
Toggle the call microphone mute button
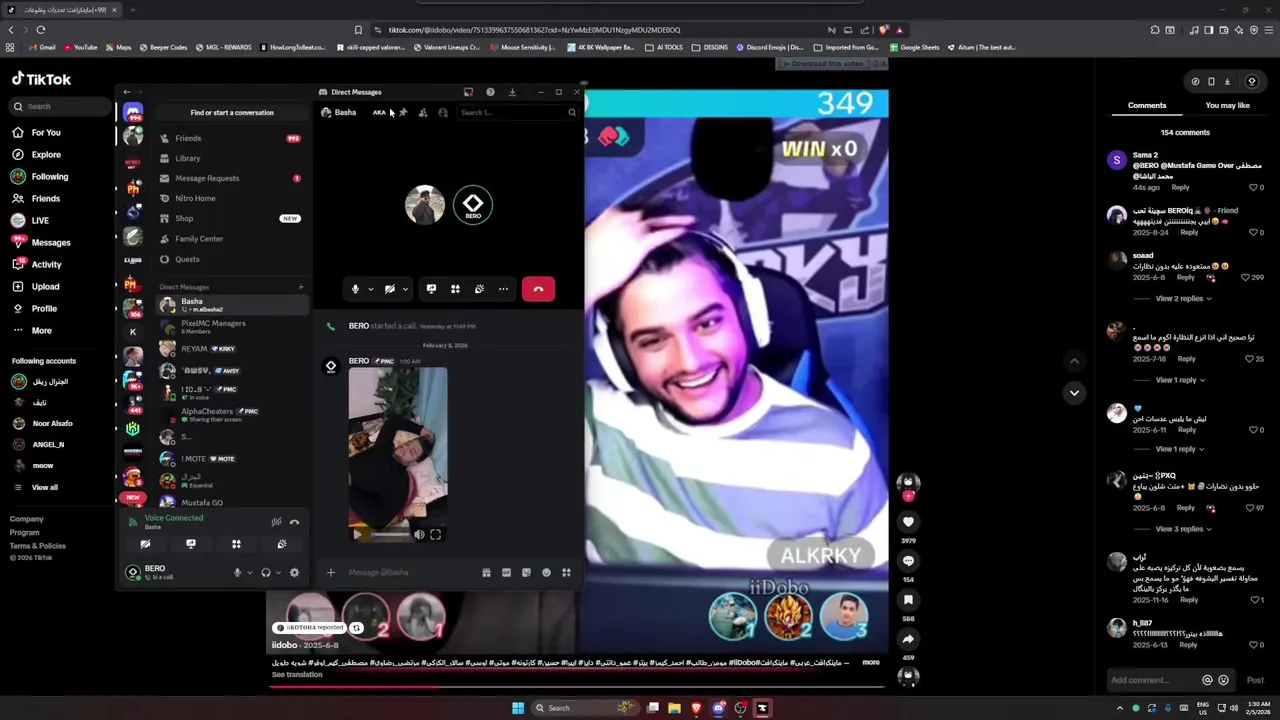355,289
